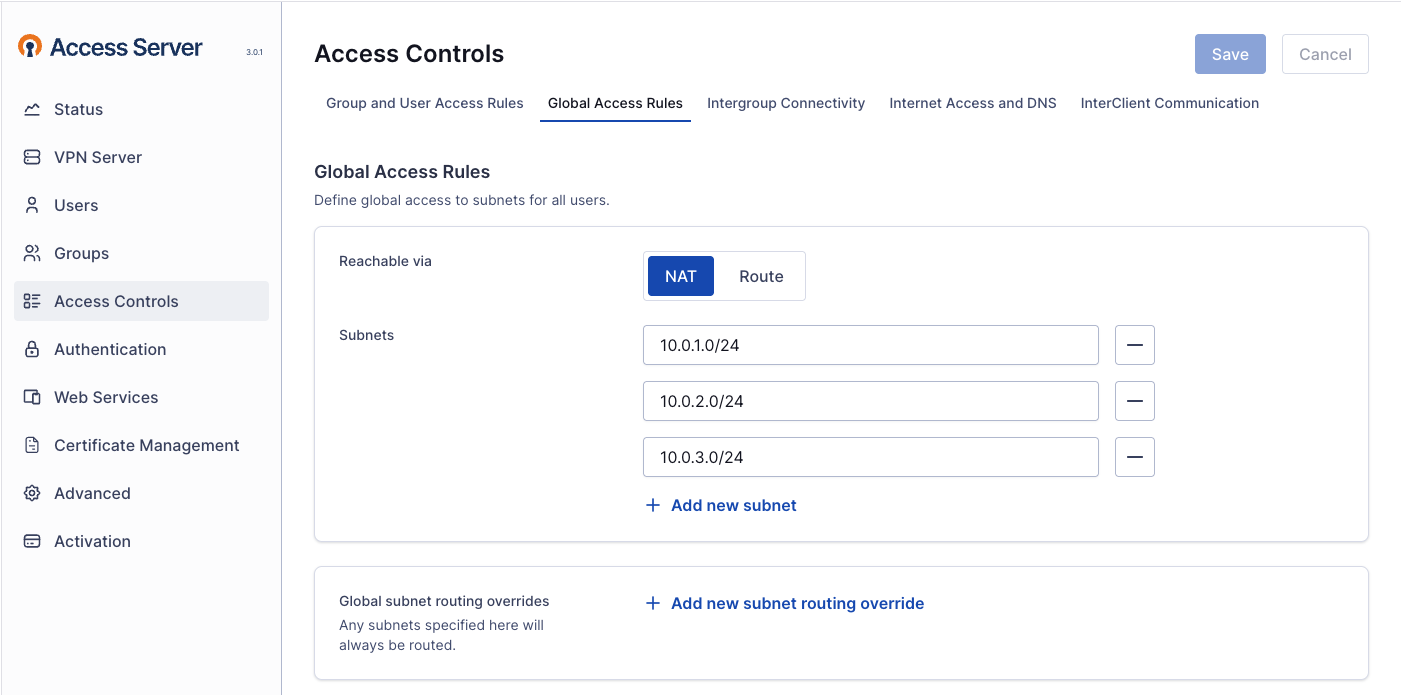Click the VPN Server icon in sidebar
The height and width of the screenshot is (695, 1401).
tap(32, 157)
